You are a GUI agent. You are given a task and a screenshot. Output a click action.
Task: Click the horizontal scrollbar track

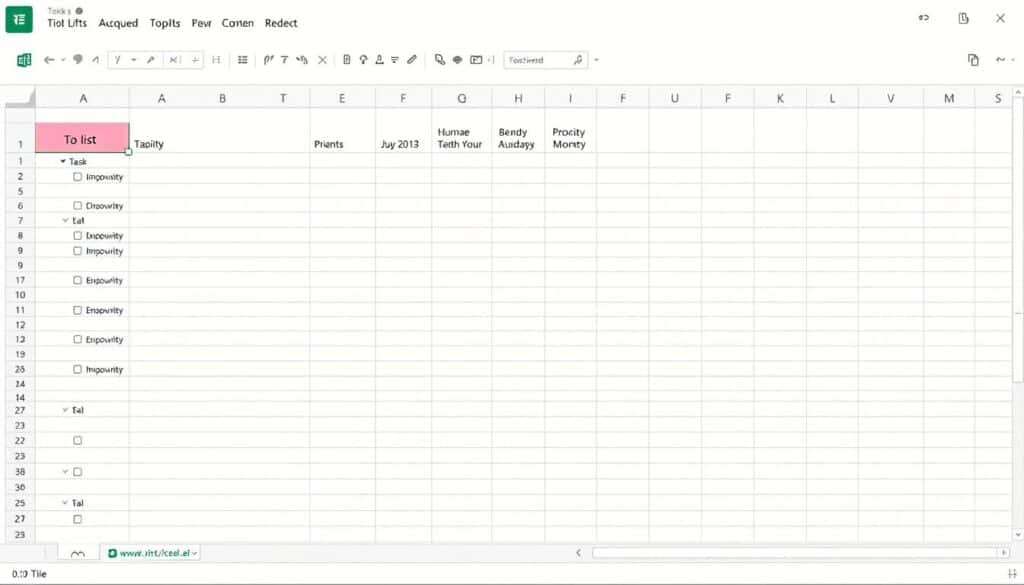pos(795,553)
